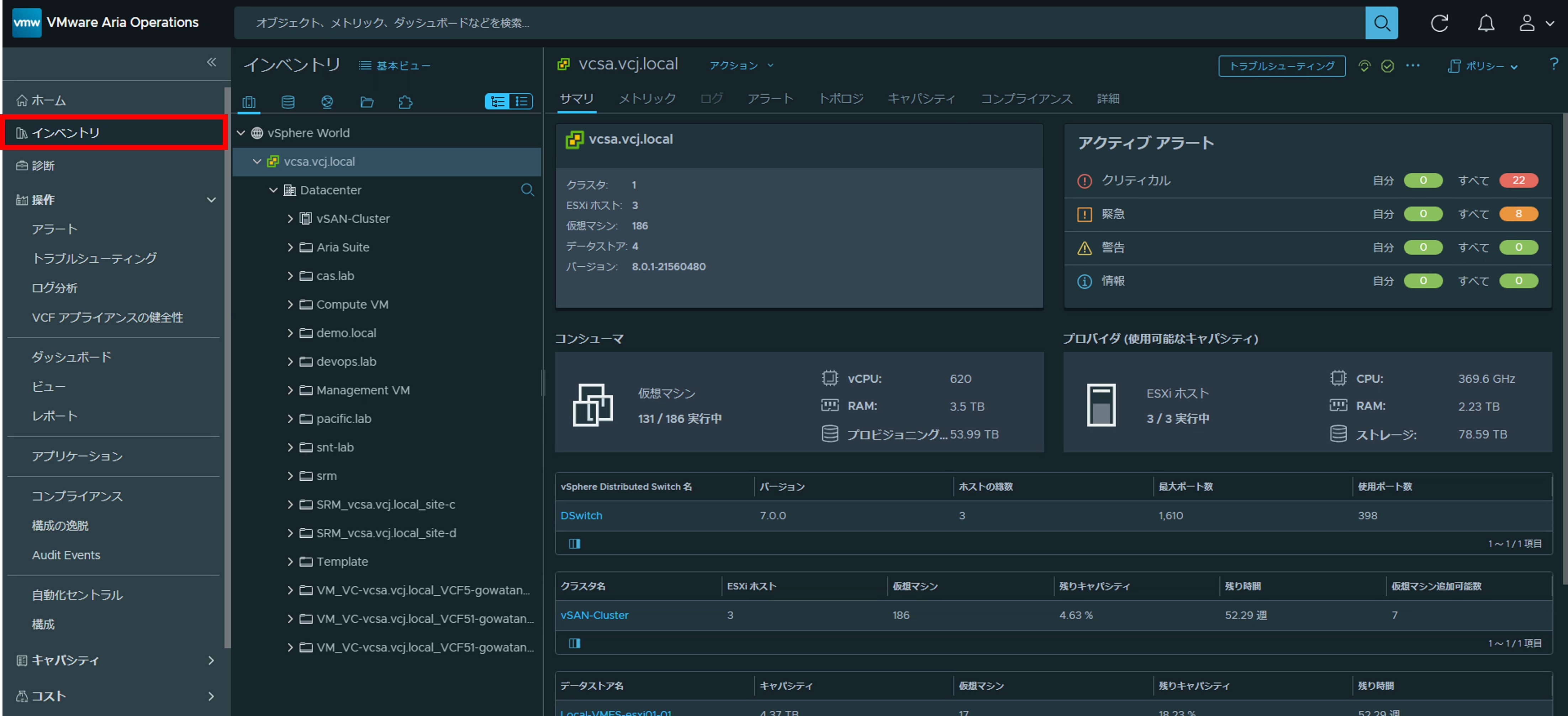Open the more options ellipsis icon
The width and height of the screenshot is (1568, 716).
click(1412, 65)
